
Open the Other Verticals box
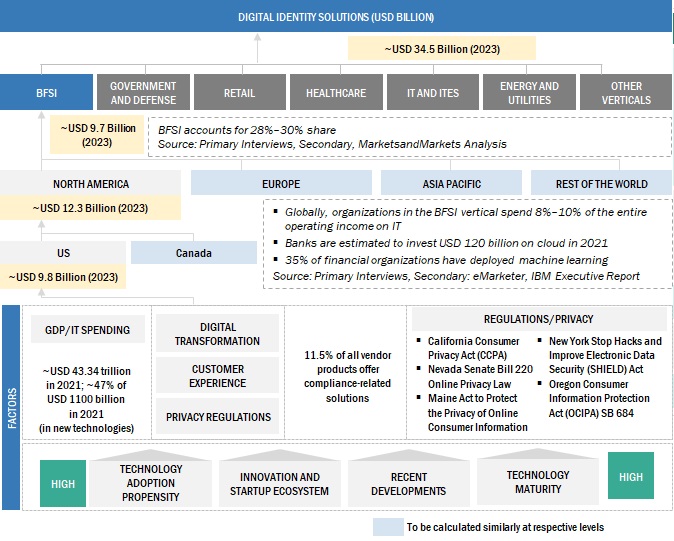point(626,93)
